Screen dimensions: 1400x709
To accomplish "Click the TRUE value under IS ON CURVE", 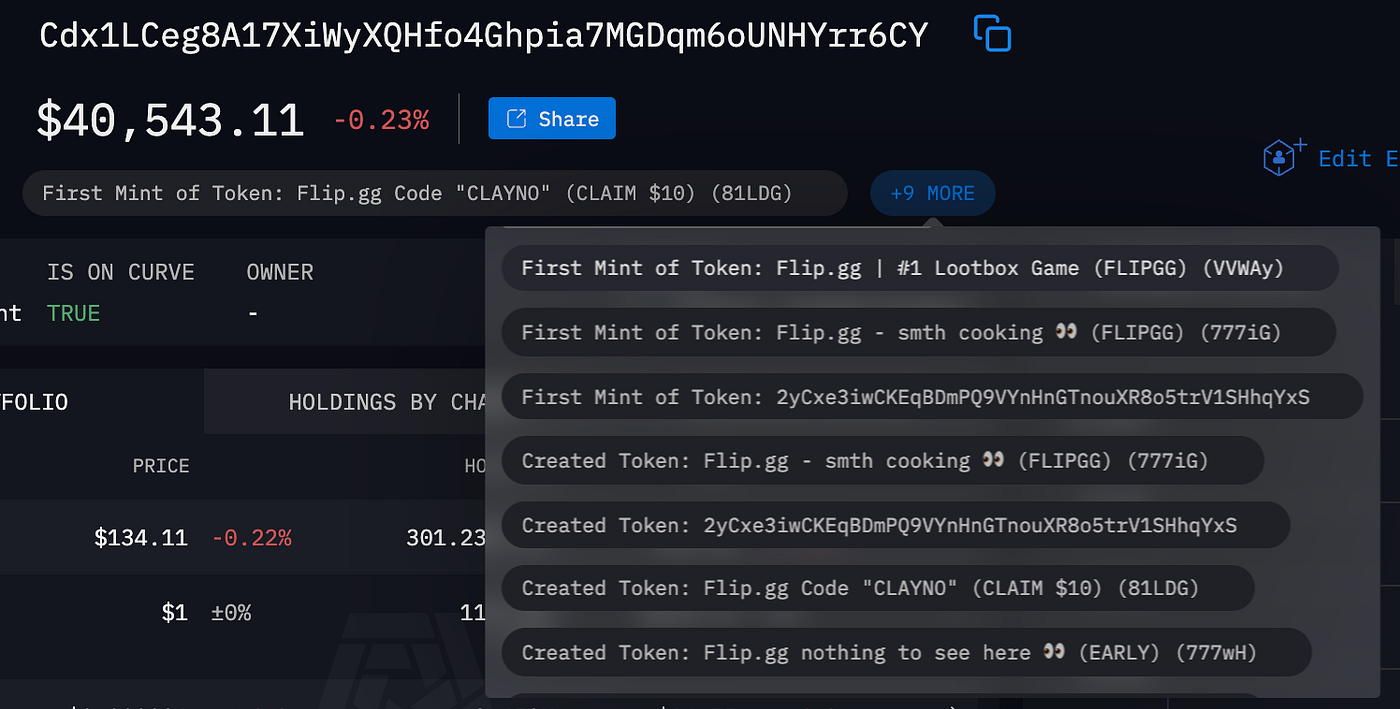I will point(74,313).
